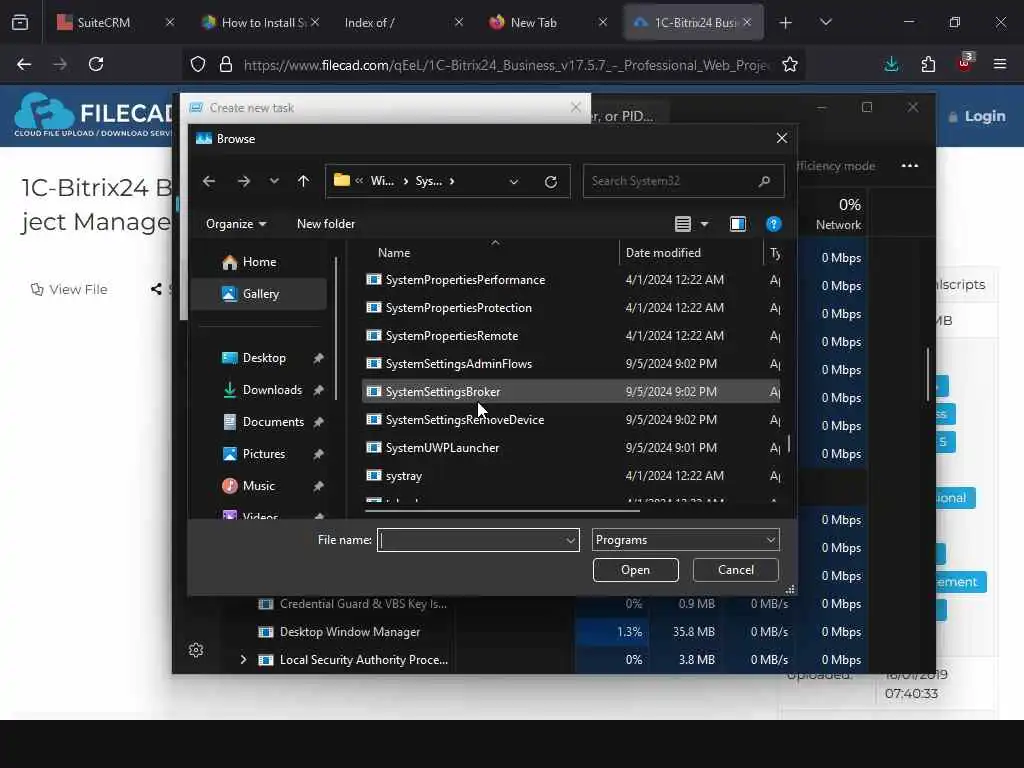
Task: Open Firefox application menu
Action: point(1000,64)
